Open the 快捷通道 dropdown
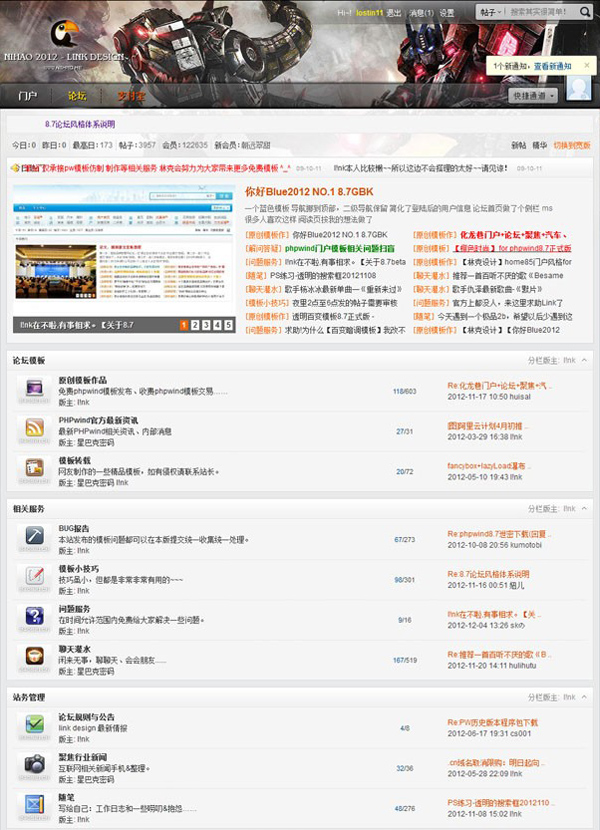Screen dimensions: 600x830 click(x=533, y=95)
